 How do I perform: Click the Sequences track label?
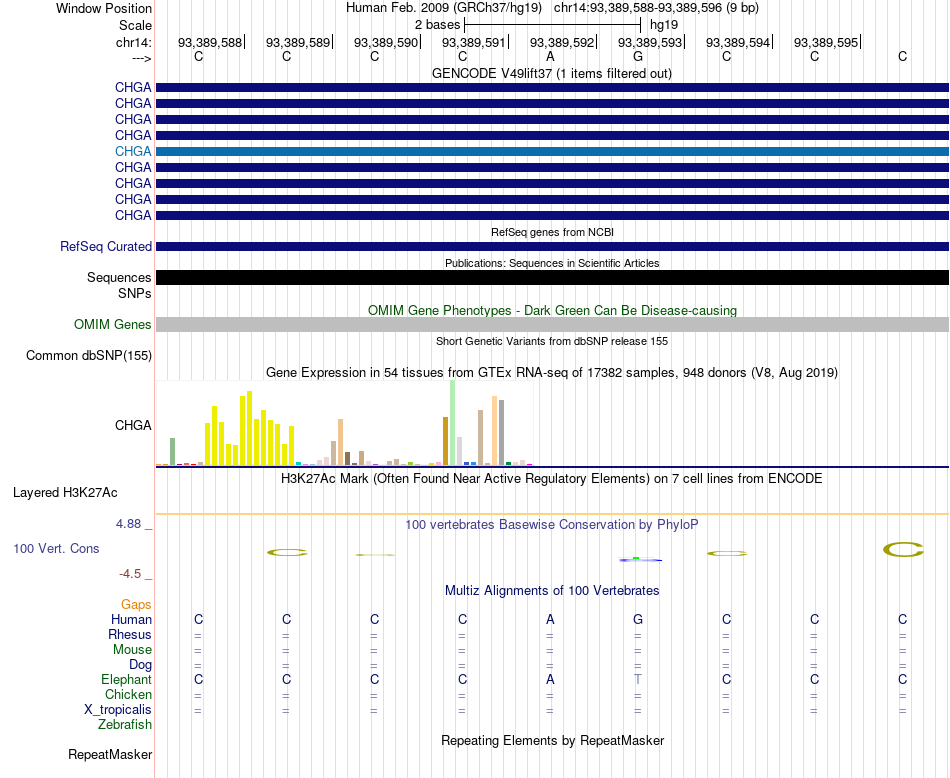pos(119,278)
